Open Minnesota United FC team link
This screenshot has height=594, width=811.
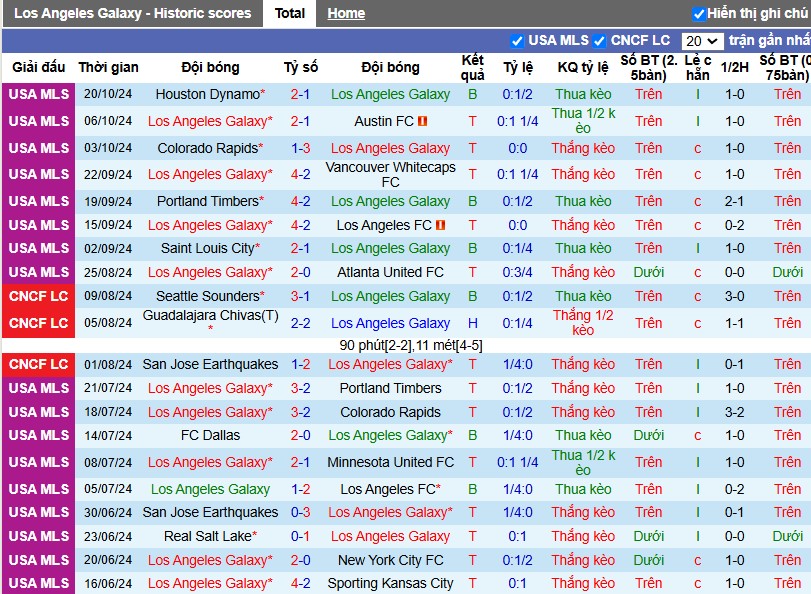391,462
